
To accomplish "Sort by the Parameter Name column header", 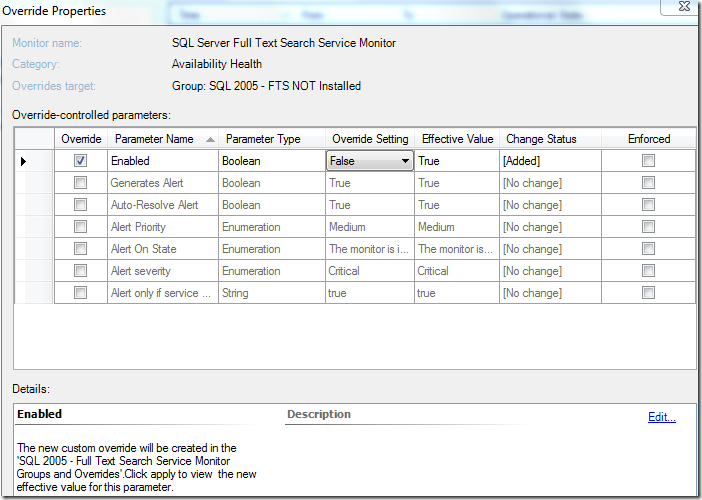I will [163, 139].
